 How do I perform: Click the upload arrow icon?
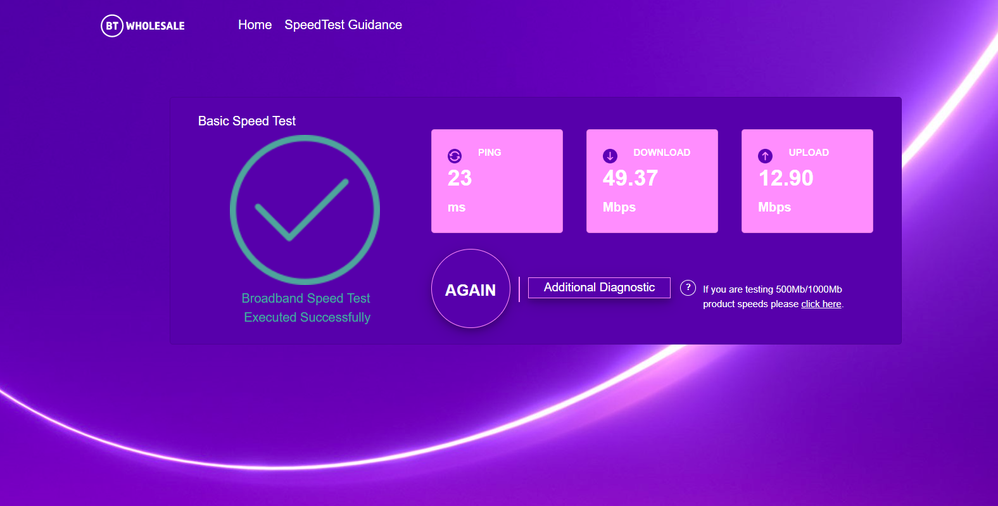coord(765,156)
